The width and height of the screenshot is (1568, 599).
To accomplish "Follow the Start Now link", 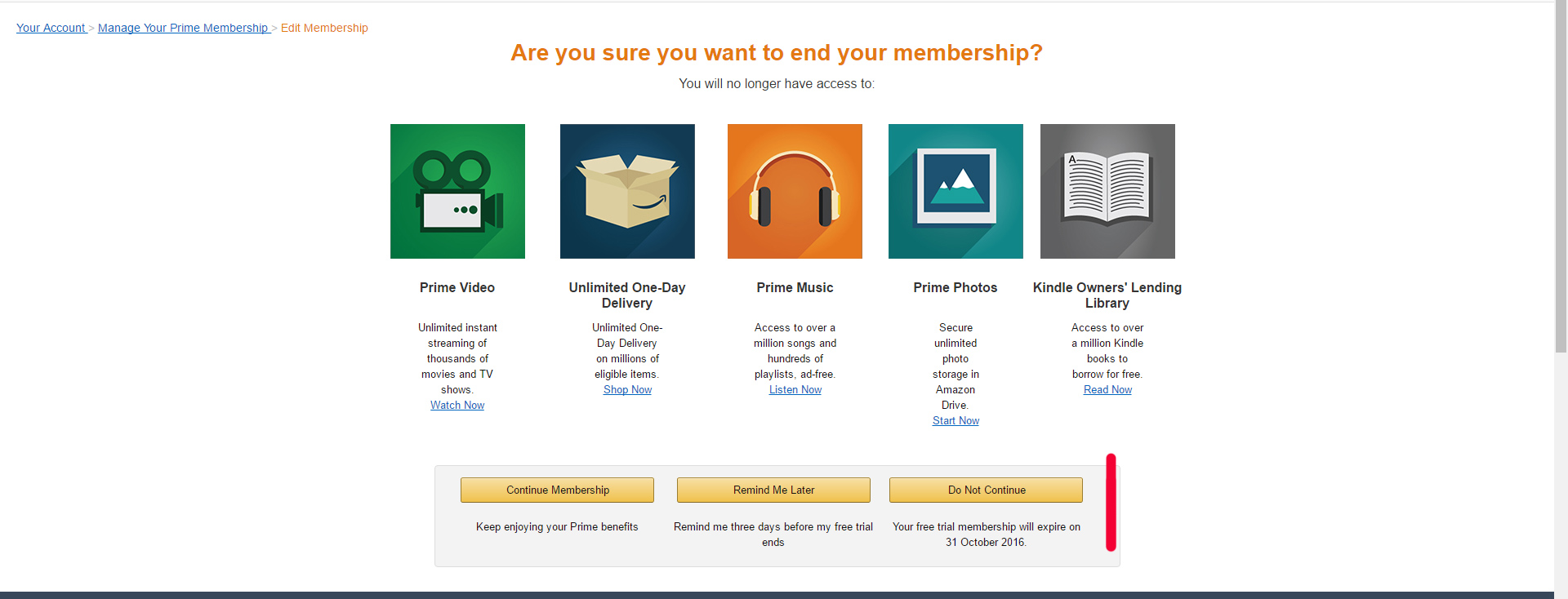I will [955, 421].
